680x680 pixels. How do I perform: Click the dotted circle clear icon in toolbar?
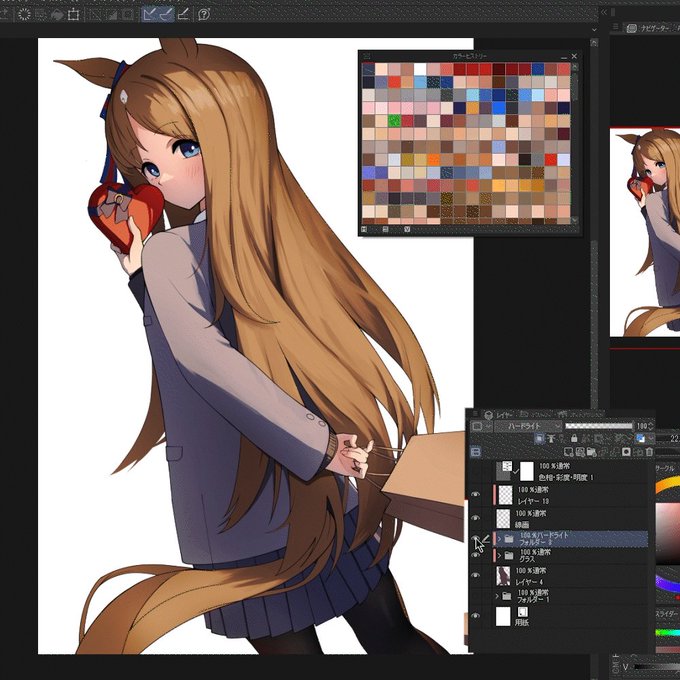(x=24, y=14)
